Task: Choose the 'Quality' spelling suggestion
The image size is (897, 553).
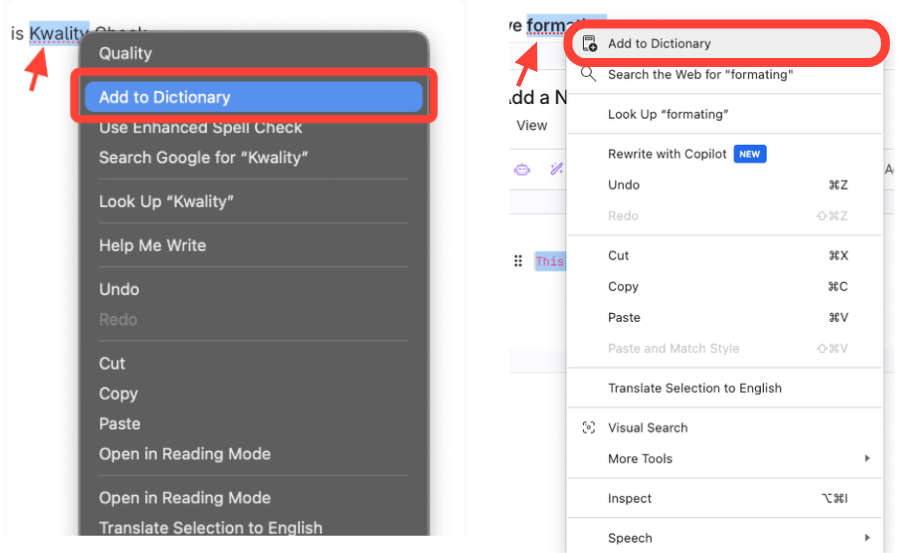Action: click(x=125, y=53)
